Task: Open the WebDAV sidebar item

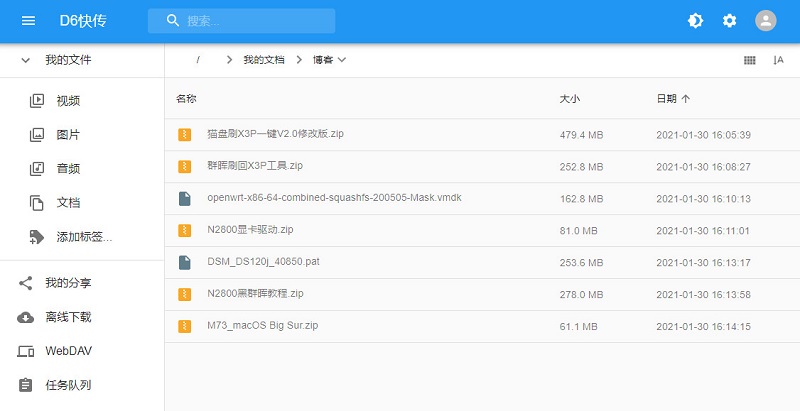Action: 70,351
